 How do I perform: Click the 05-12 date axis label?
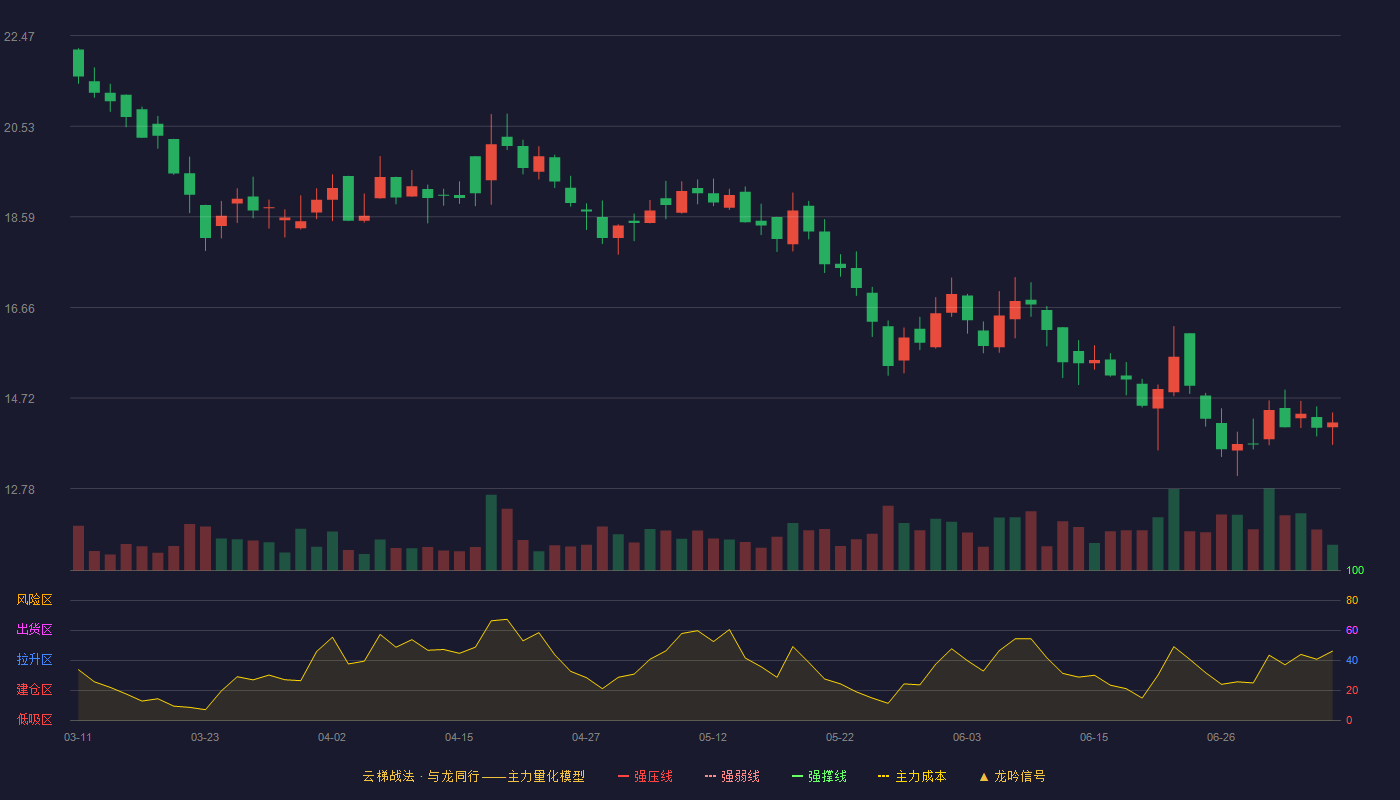(713, 737)
